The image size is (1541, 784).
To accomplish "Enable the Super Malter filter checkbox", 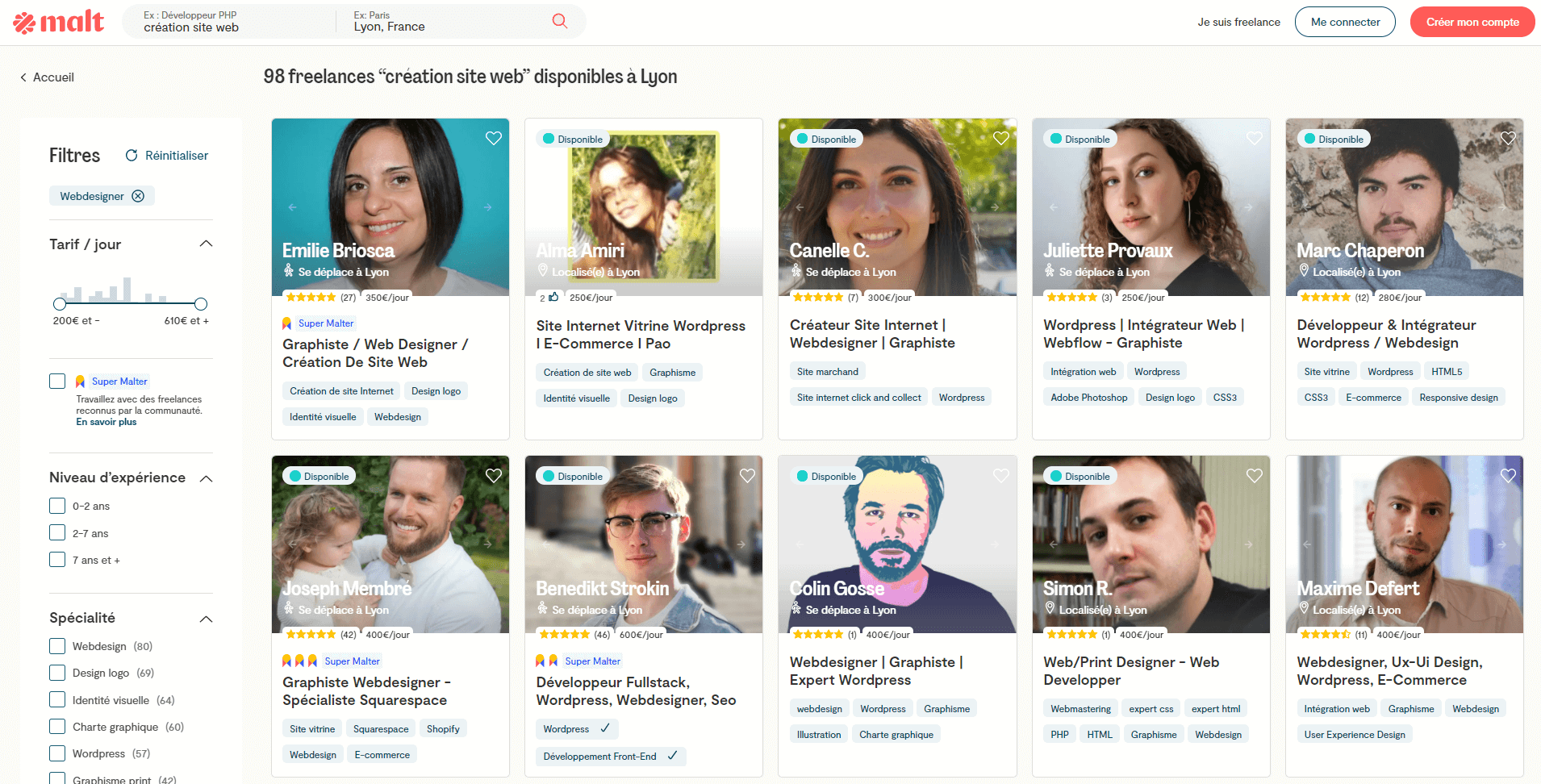I will point(57,381).
